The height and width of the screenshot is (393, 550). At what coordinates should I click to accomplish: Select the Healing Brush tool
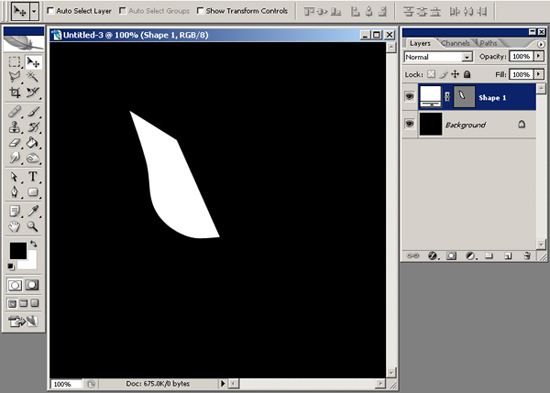(14, 112)
